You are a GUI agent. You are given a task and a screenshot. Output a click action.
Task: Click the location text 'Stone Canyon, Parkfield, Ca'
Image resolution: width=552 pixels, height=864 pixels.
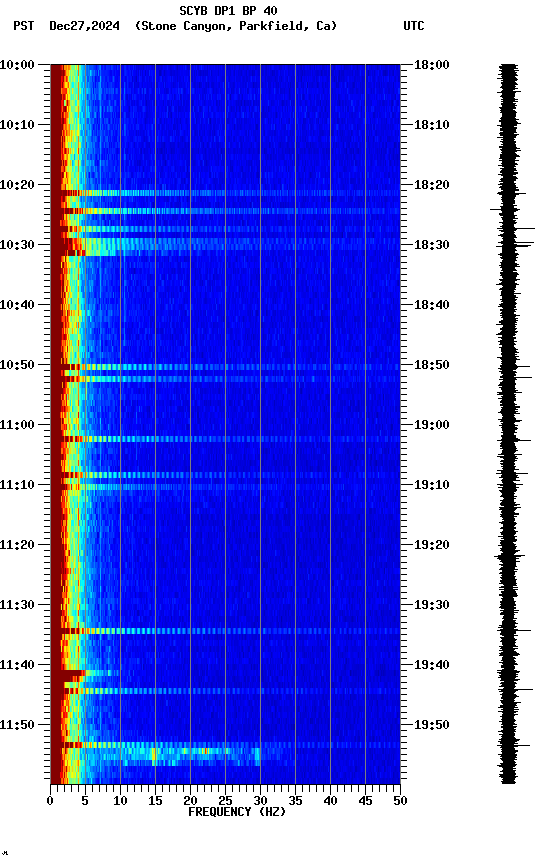click(236, 26)
